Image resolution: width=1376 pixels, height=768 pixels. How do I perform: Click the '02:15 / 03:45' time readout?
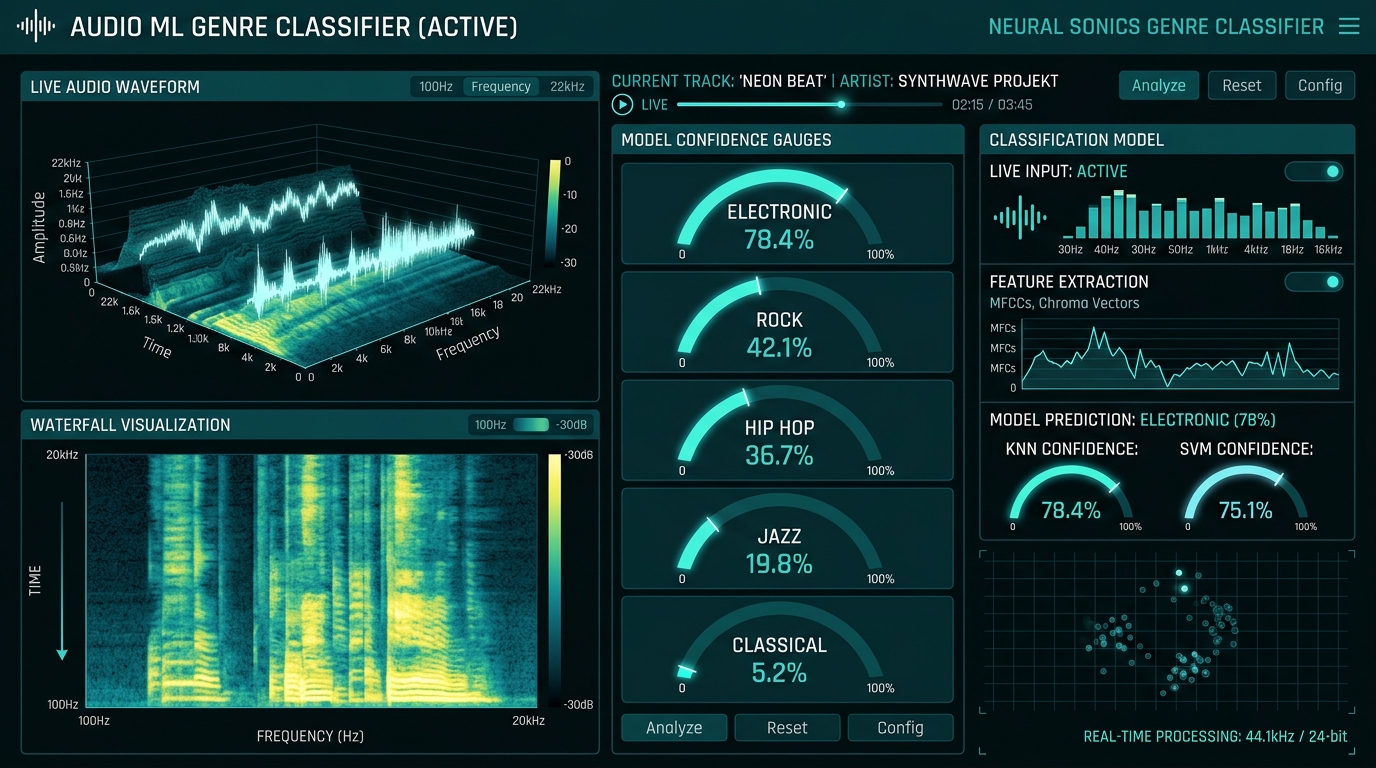pos(992,104)
